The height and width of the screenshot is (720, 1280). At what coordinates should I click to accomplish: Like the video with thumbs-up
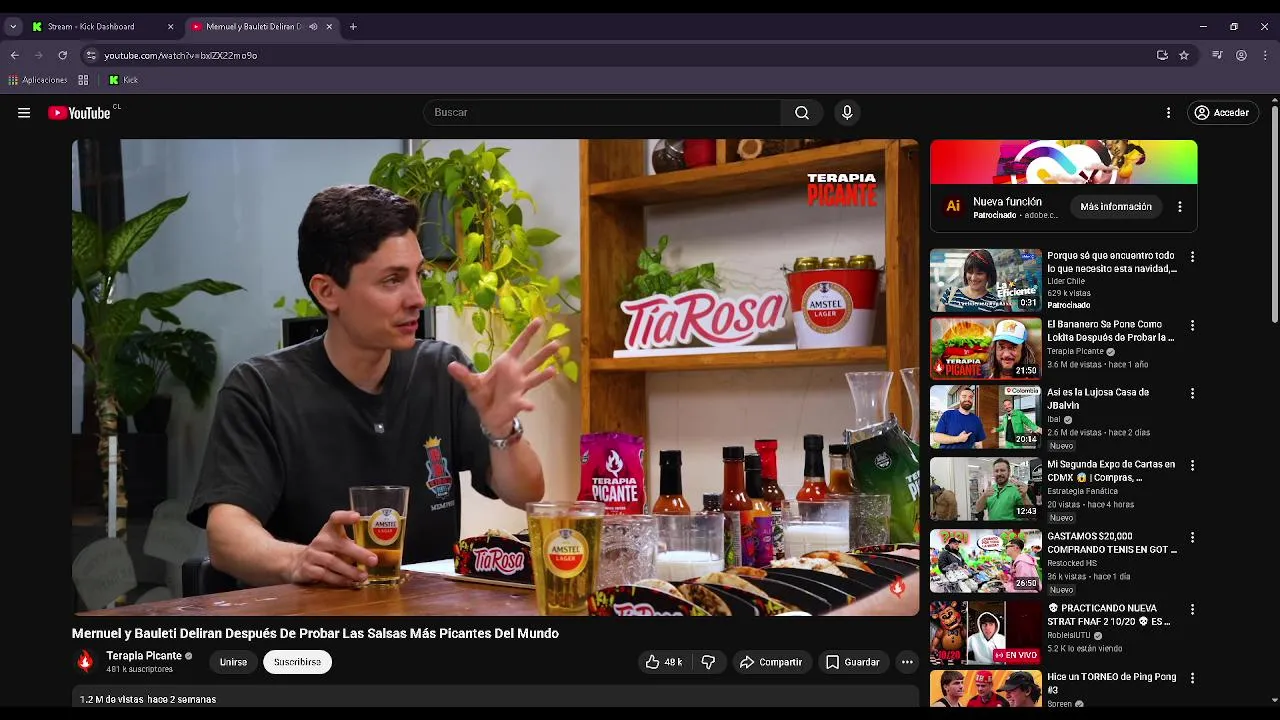664,662
